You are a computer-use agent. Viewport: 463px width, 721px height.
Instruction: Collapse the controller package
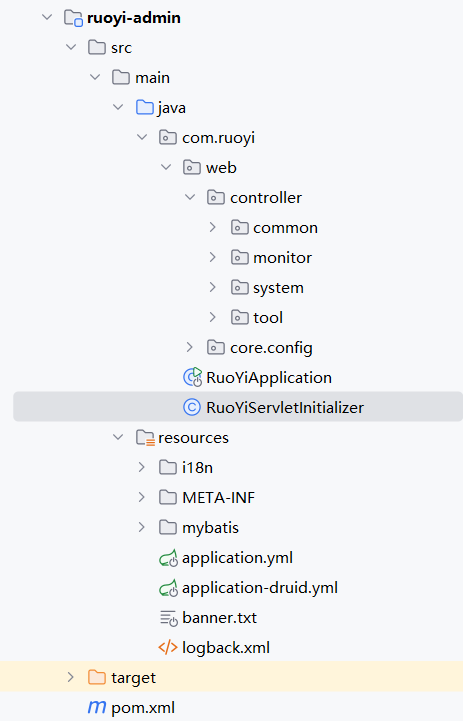(189, 197)
